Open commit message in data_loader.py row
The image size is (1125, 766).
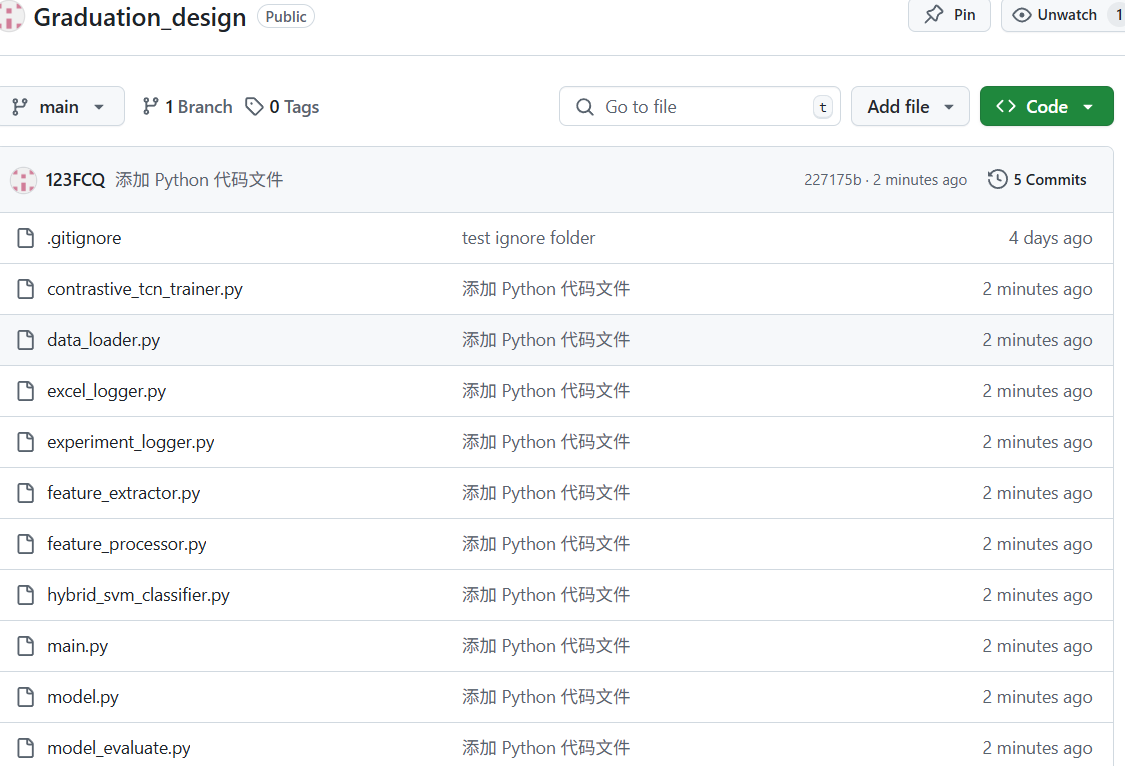click(x=546, y=340)
